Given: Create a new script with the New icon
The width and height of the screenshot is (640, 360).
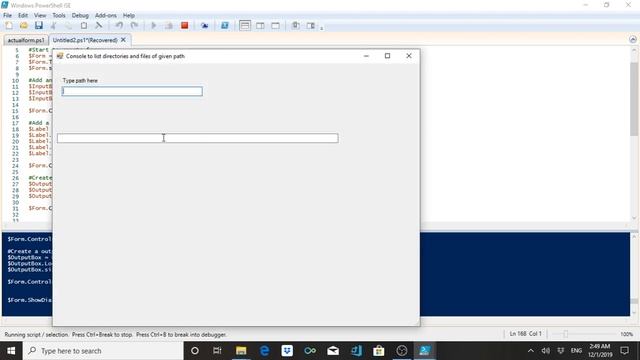Looking at the screenshot, I should 9,26.
